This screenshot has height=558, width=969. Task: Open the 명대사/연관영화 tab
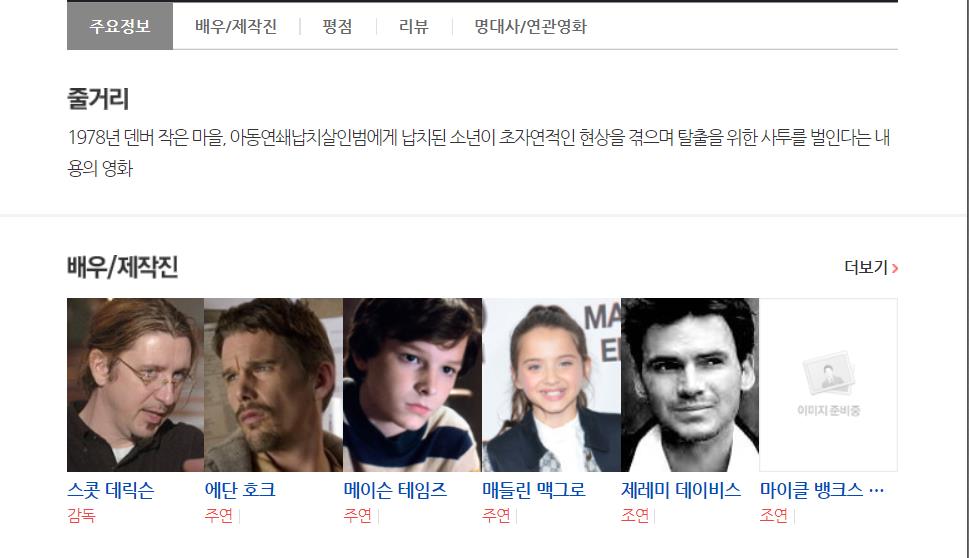coord(530,27)
